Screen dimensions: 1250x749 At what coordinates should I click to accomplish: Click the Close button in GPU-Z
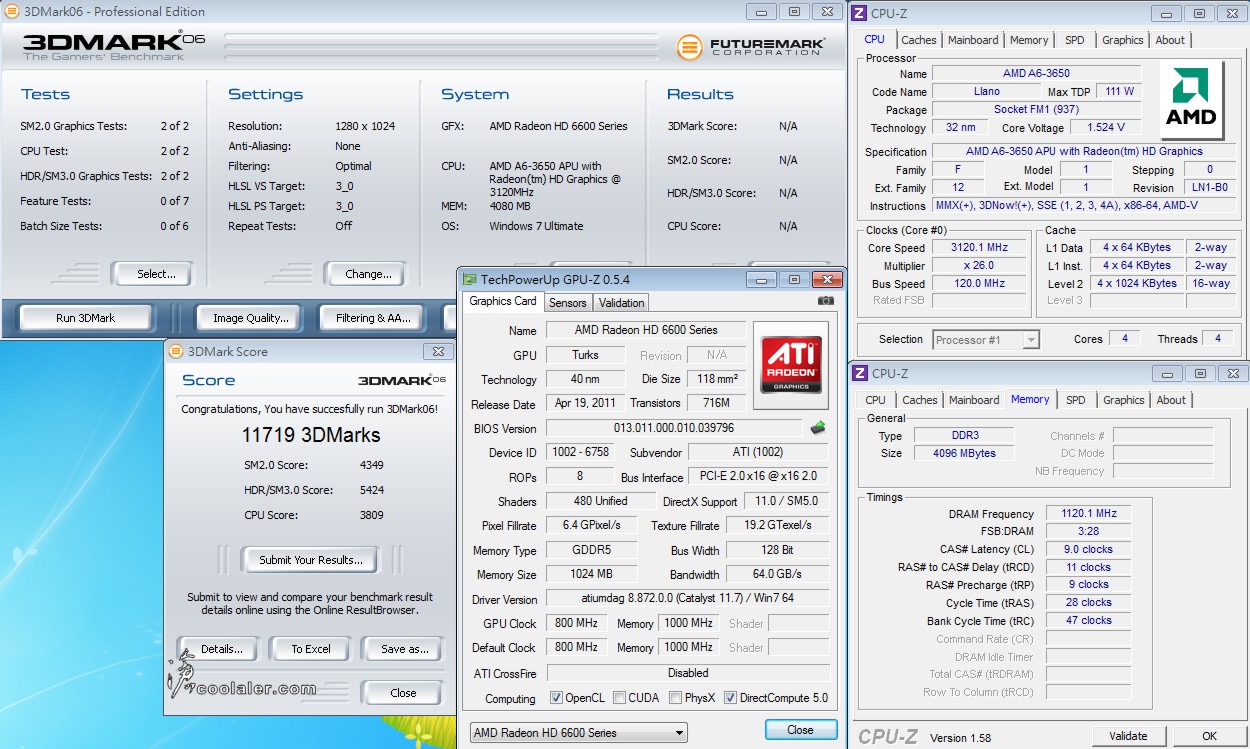click(x=801, y=730)
